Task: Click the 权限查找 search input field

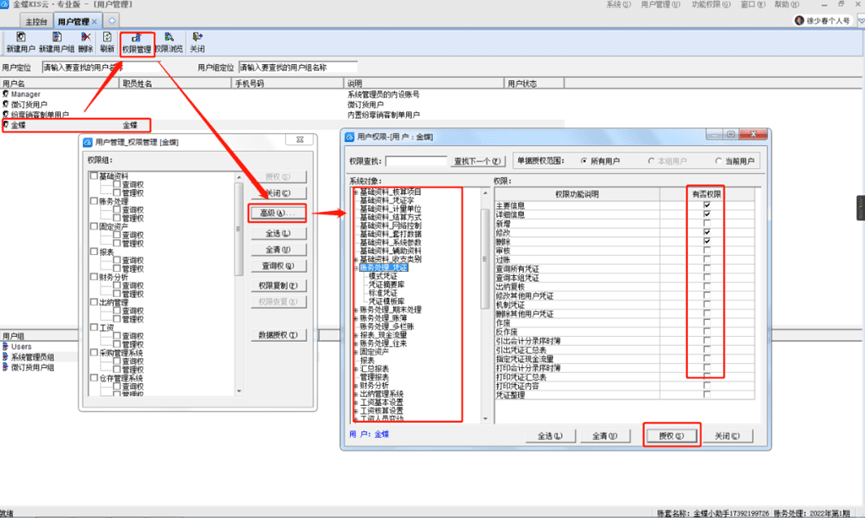Action: 414,161
